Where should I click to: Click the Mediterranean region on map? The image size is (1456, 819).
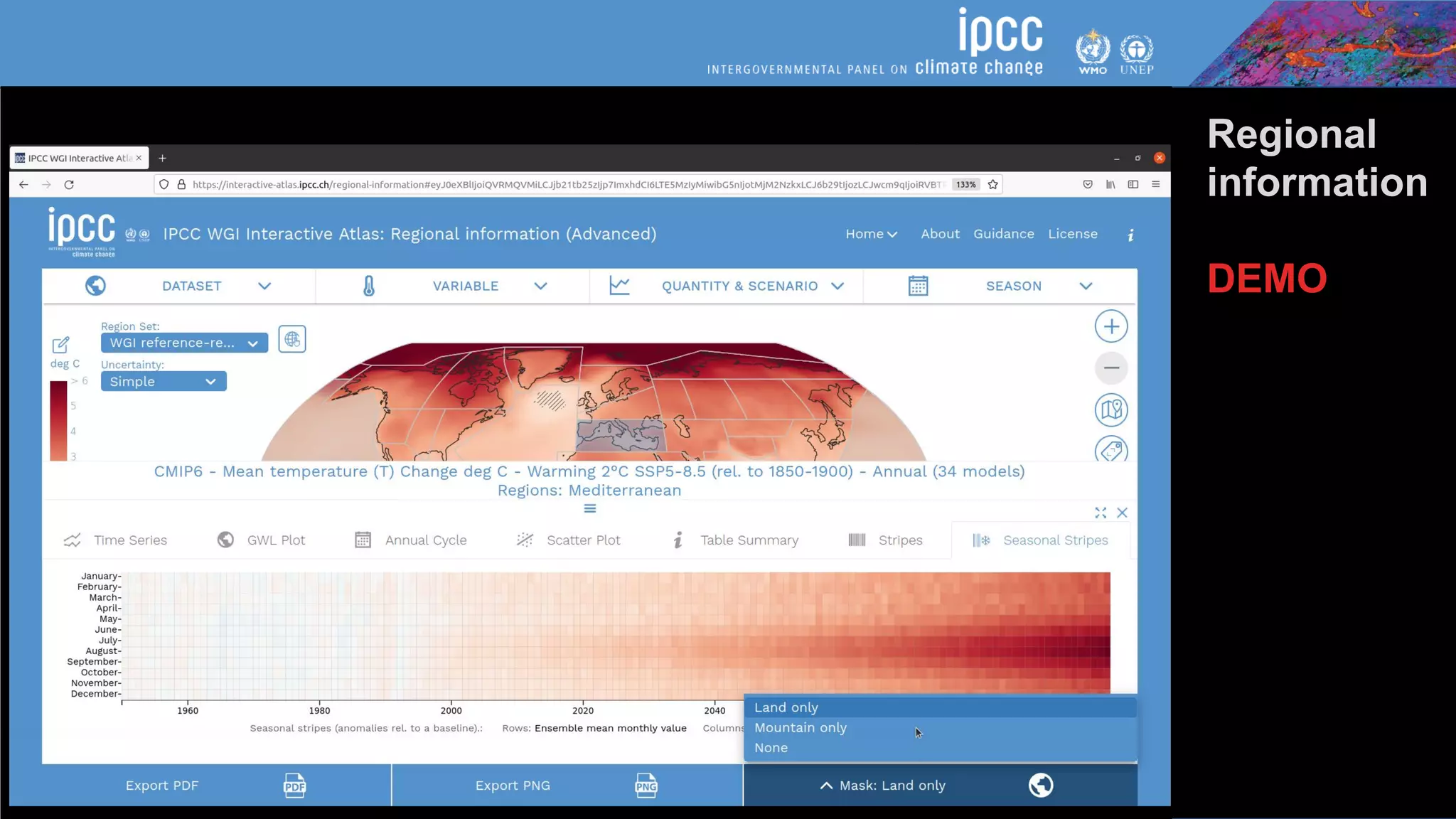(x=620, y=435)
